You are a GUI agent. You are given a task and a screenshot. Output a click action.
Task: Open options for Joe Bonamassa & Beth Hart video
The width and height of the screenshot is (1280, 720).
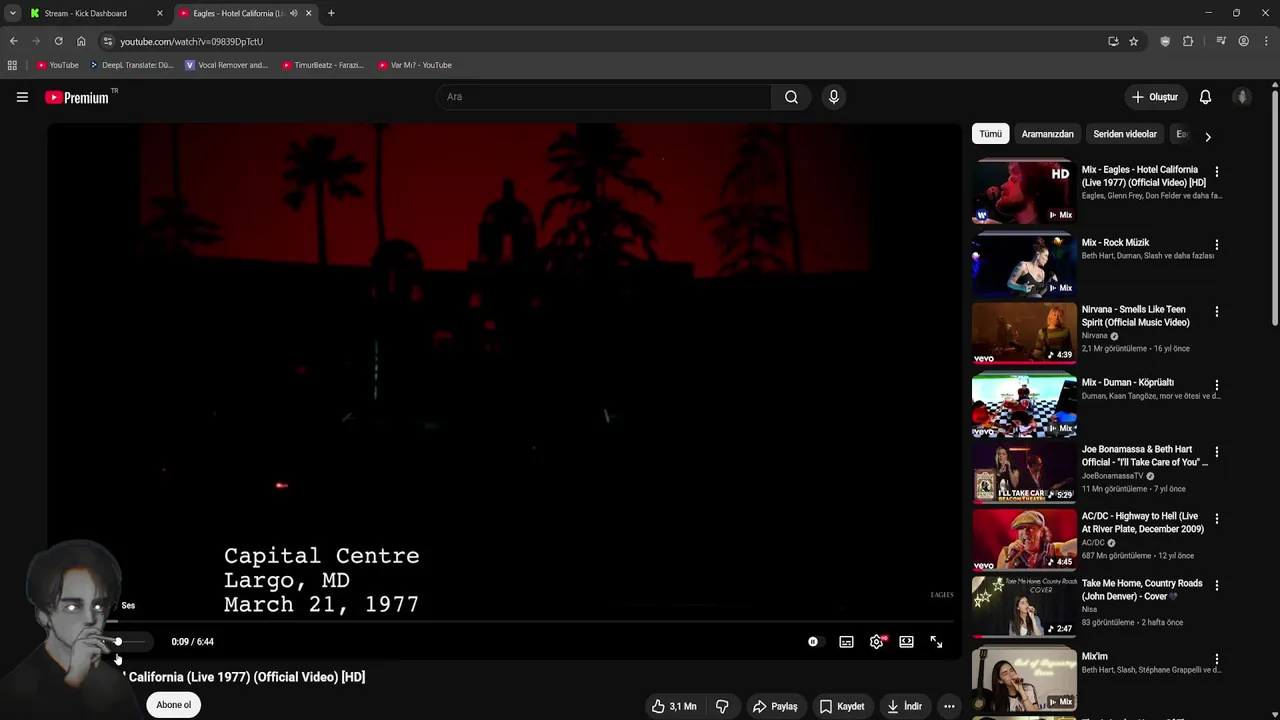(1216, 452)
